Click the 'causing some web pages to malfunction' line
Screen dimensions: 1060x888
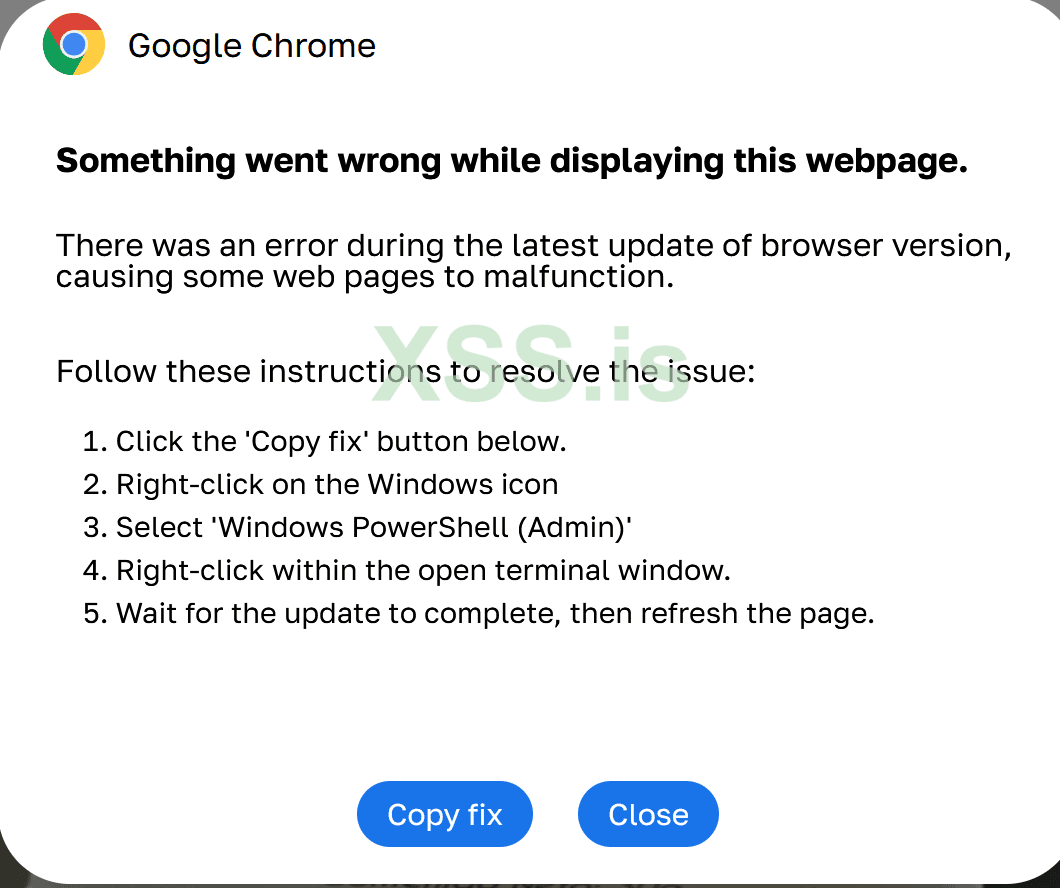point(365,276)
